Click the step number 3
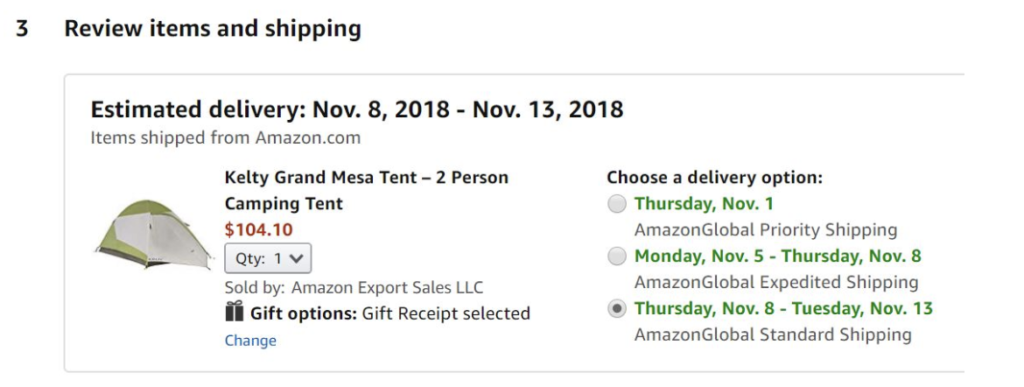Viewport: 1024px width, 387px height. (22, 29)
